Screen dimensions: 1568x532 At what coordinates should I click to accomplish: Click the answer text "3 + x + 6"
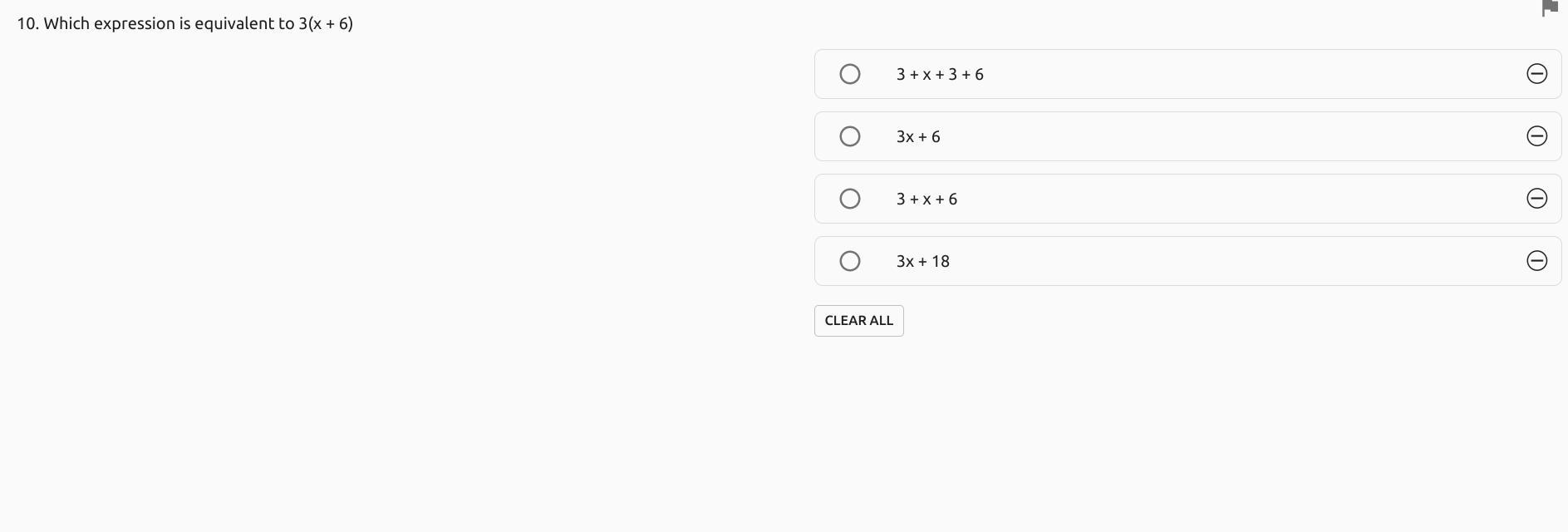(927, 199)
